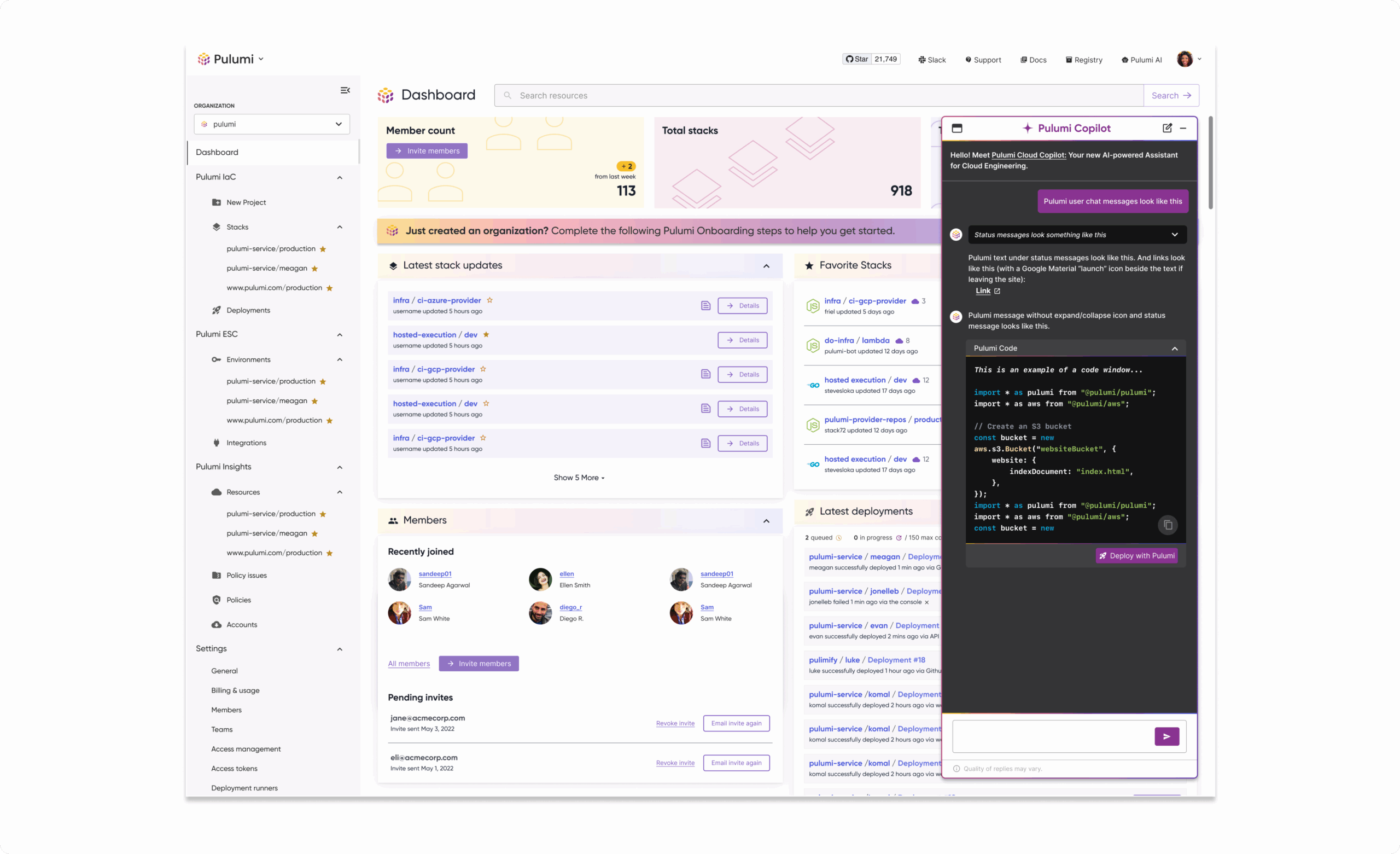Click the Copilot new chat edit icon
The width and height of the screenshot is (1400, 854).
tap(1166, 128)
